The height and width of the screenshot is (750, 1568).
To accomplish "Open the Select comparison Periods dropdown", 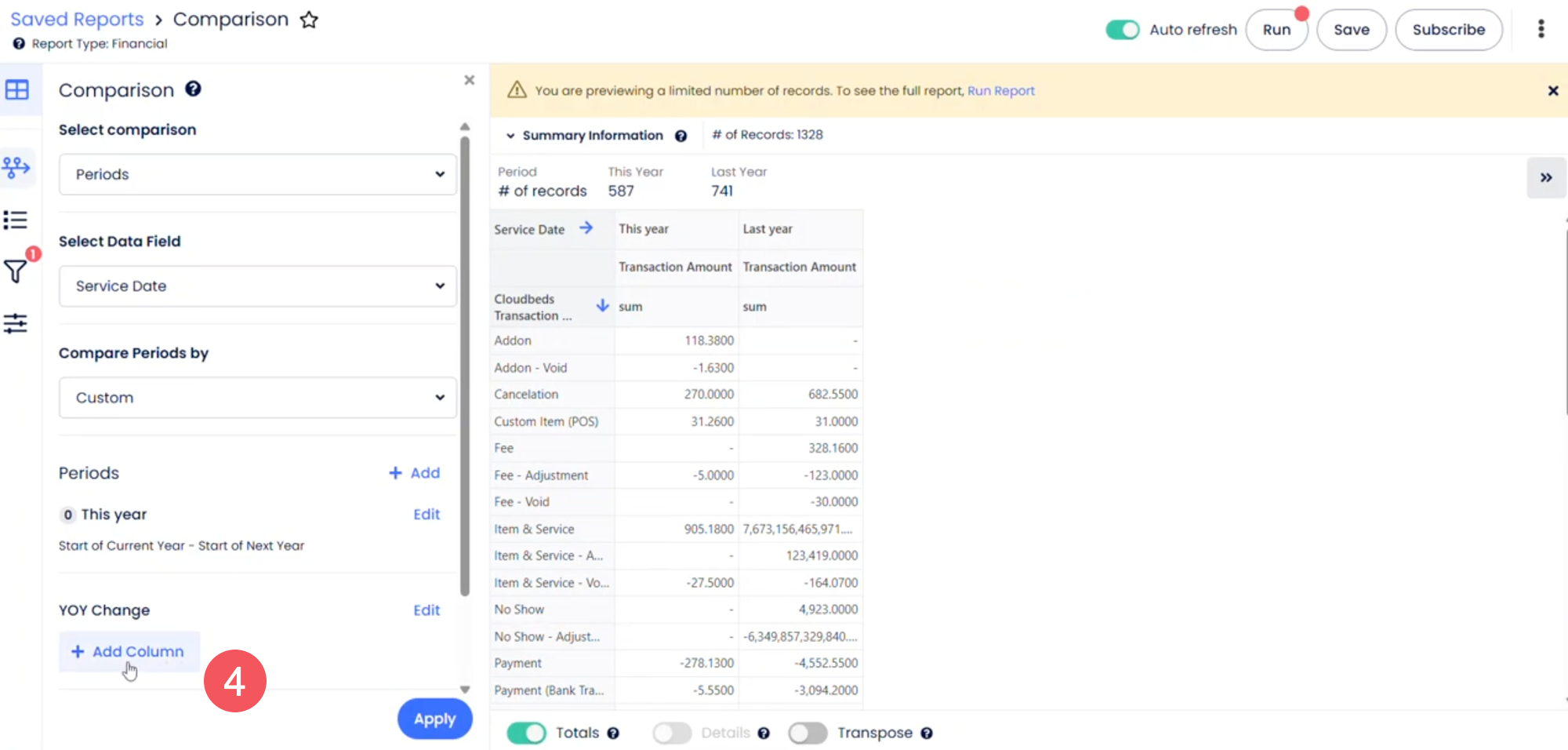I will [x=257, y=174].
